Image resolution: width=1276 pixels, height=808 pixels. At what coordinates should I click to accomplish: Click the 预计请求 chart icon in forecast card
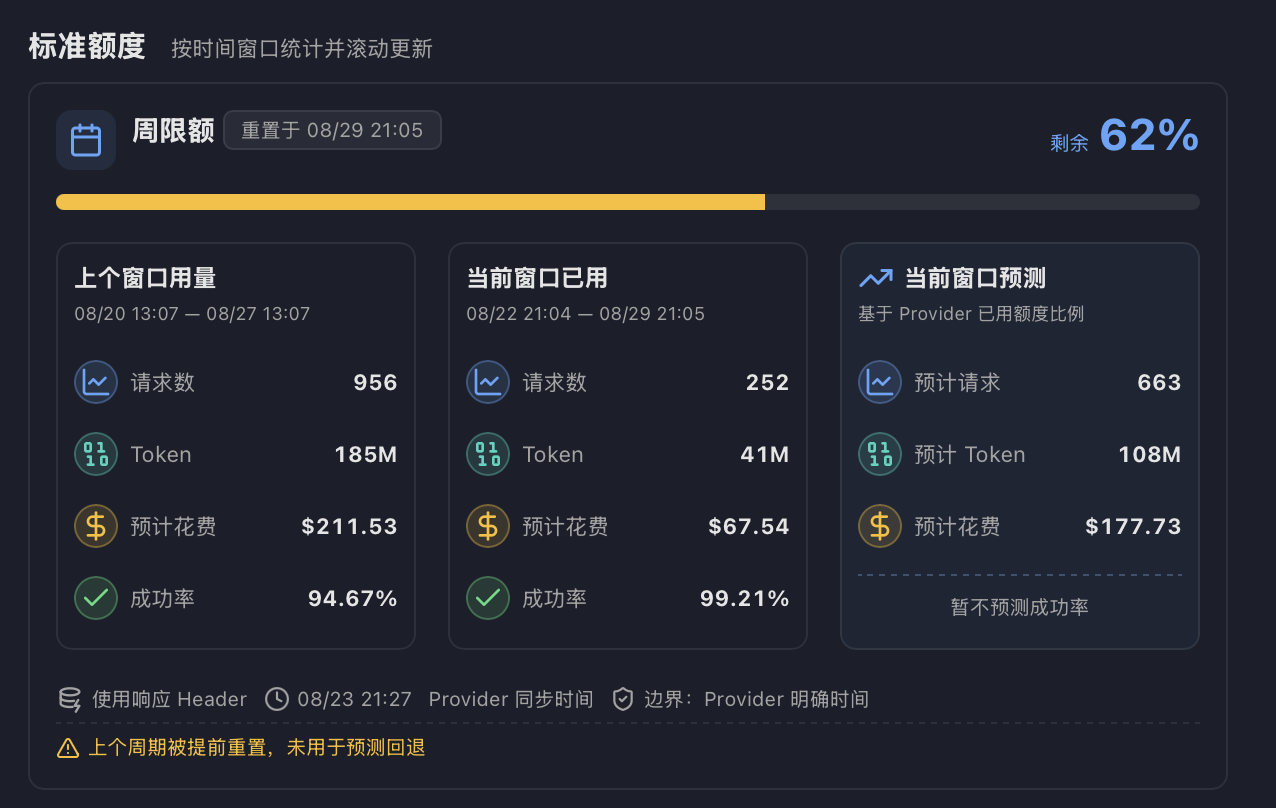click(880, 382)
